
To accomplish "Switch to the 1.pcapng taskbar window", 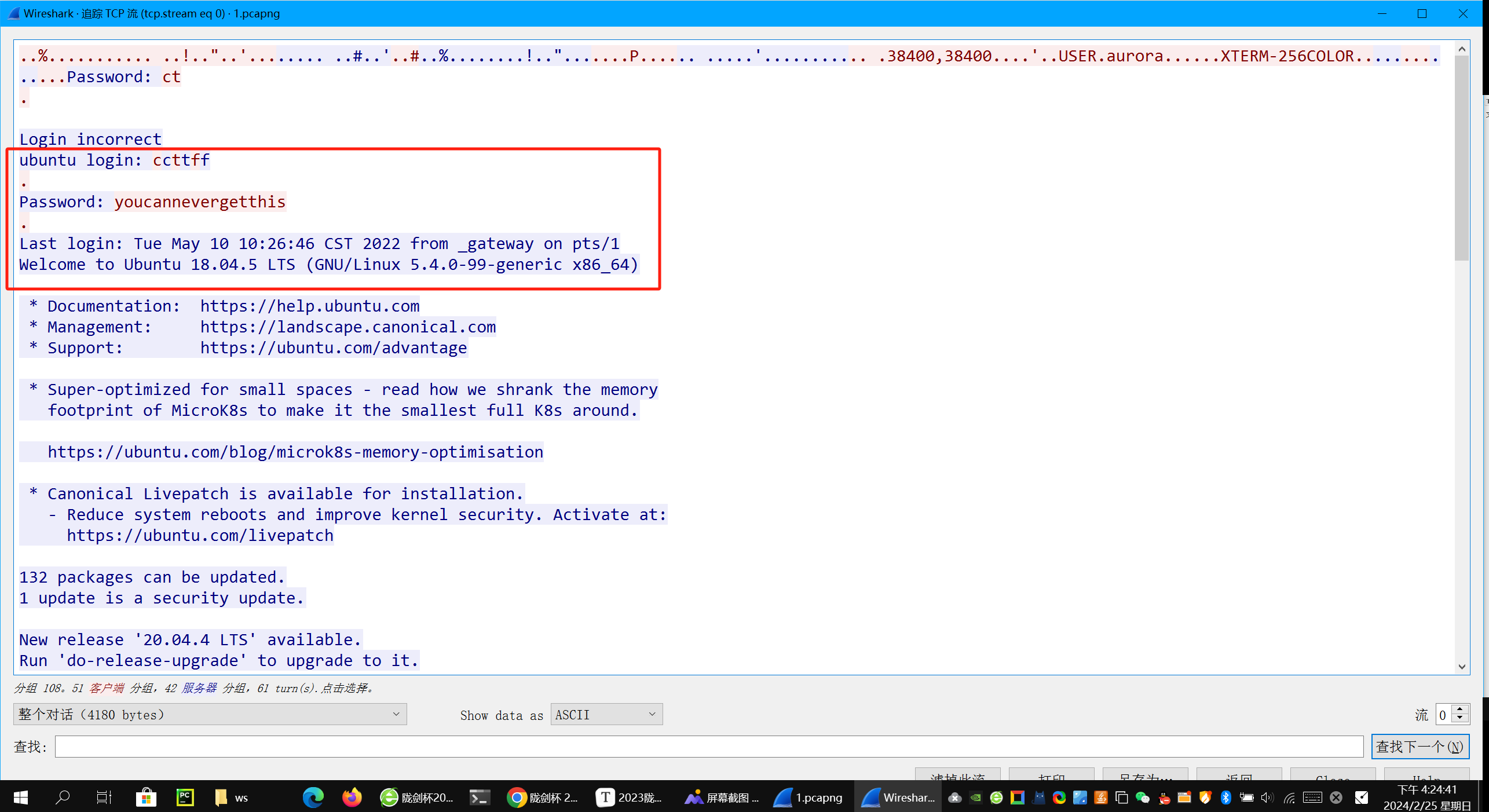I will [808, 798].
